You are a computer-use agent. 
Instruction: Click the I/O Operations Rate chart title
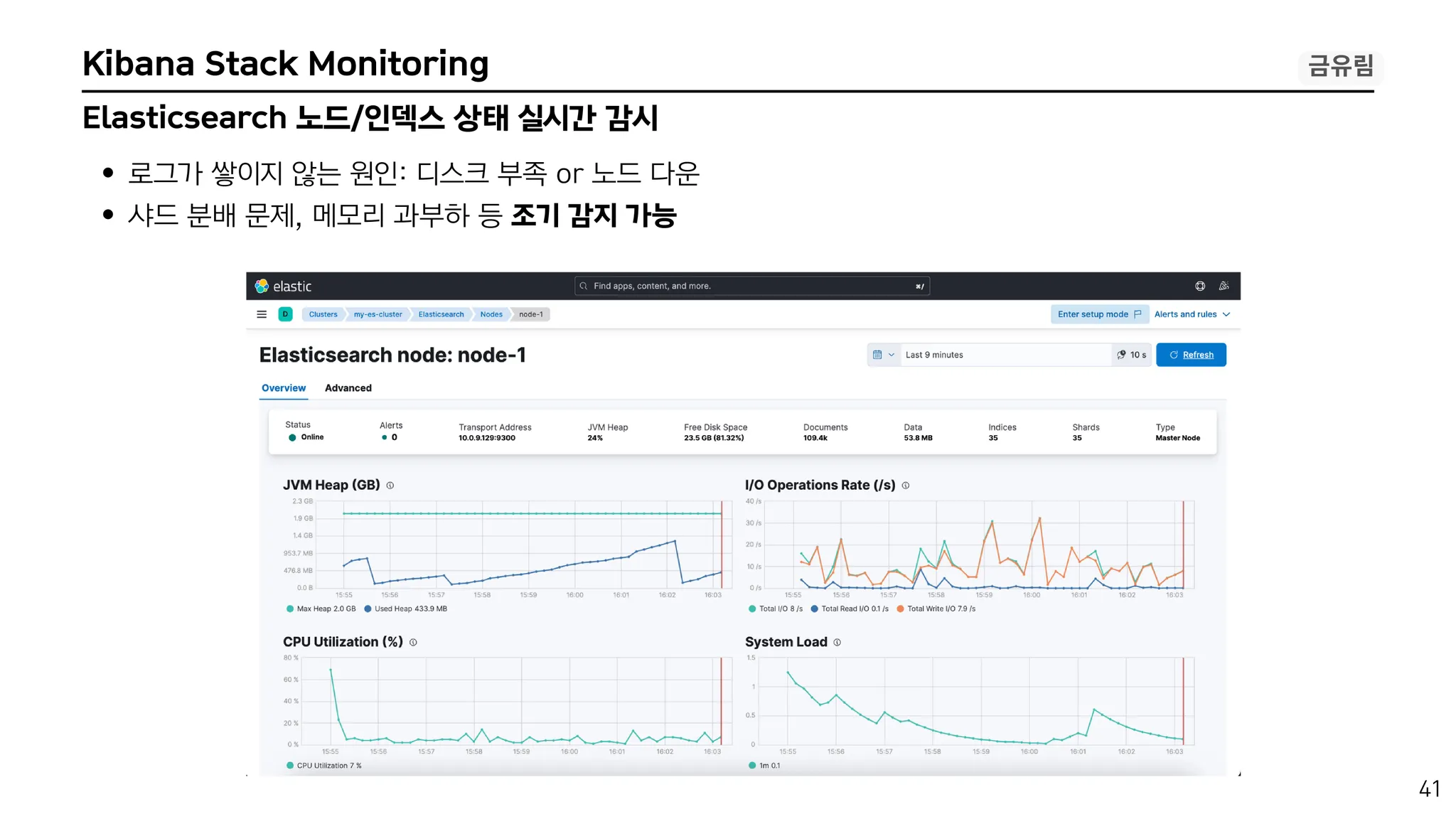tap(820, 485)
